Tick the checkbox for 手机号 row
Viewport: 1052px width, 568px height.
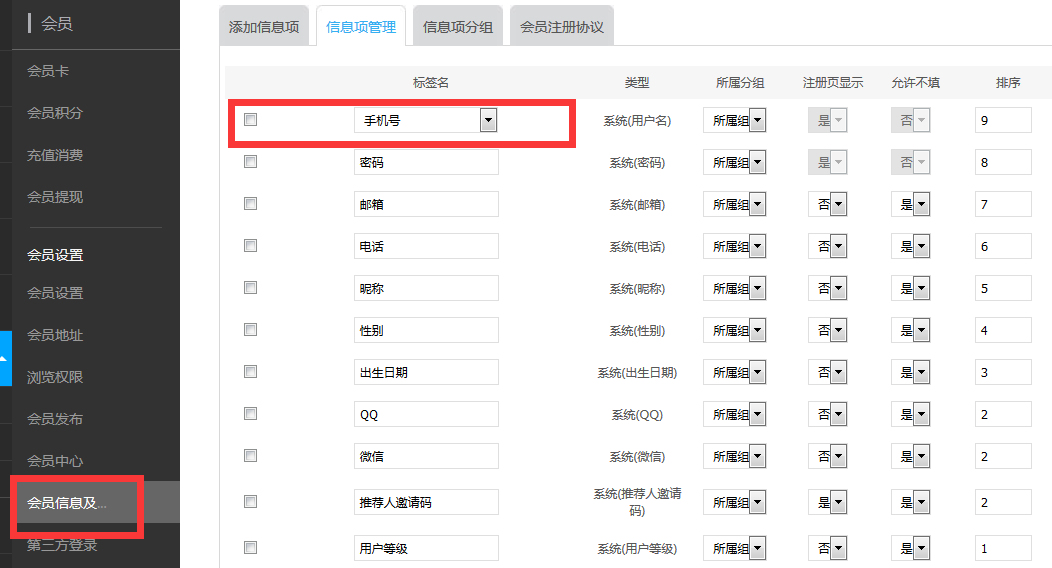(250, 119)
